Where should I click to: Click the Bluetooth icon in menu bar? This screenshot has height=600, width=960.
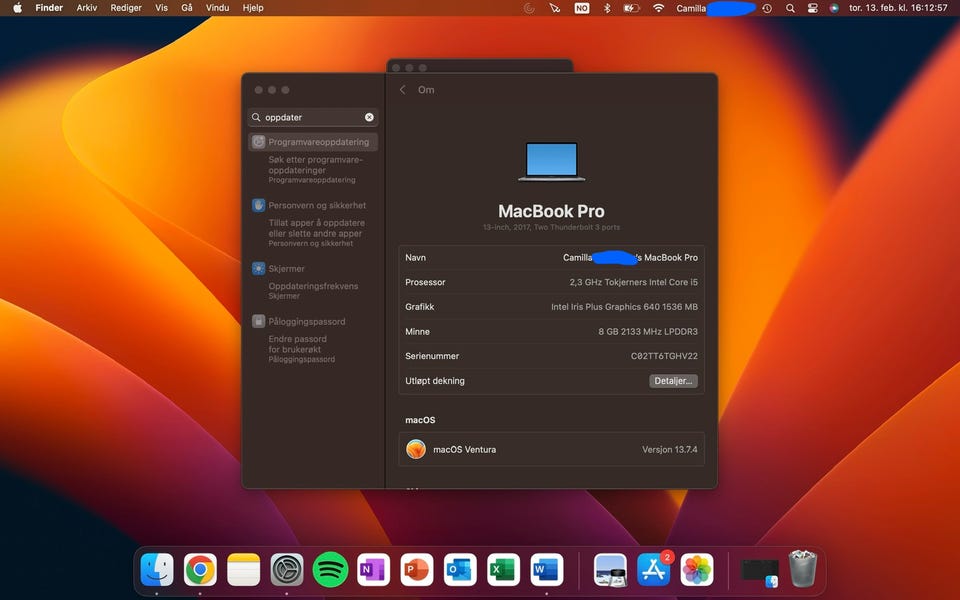pos(606,8)
